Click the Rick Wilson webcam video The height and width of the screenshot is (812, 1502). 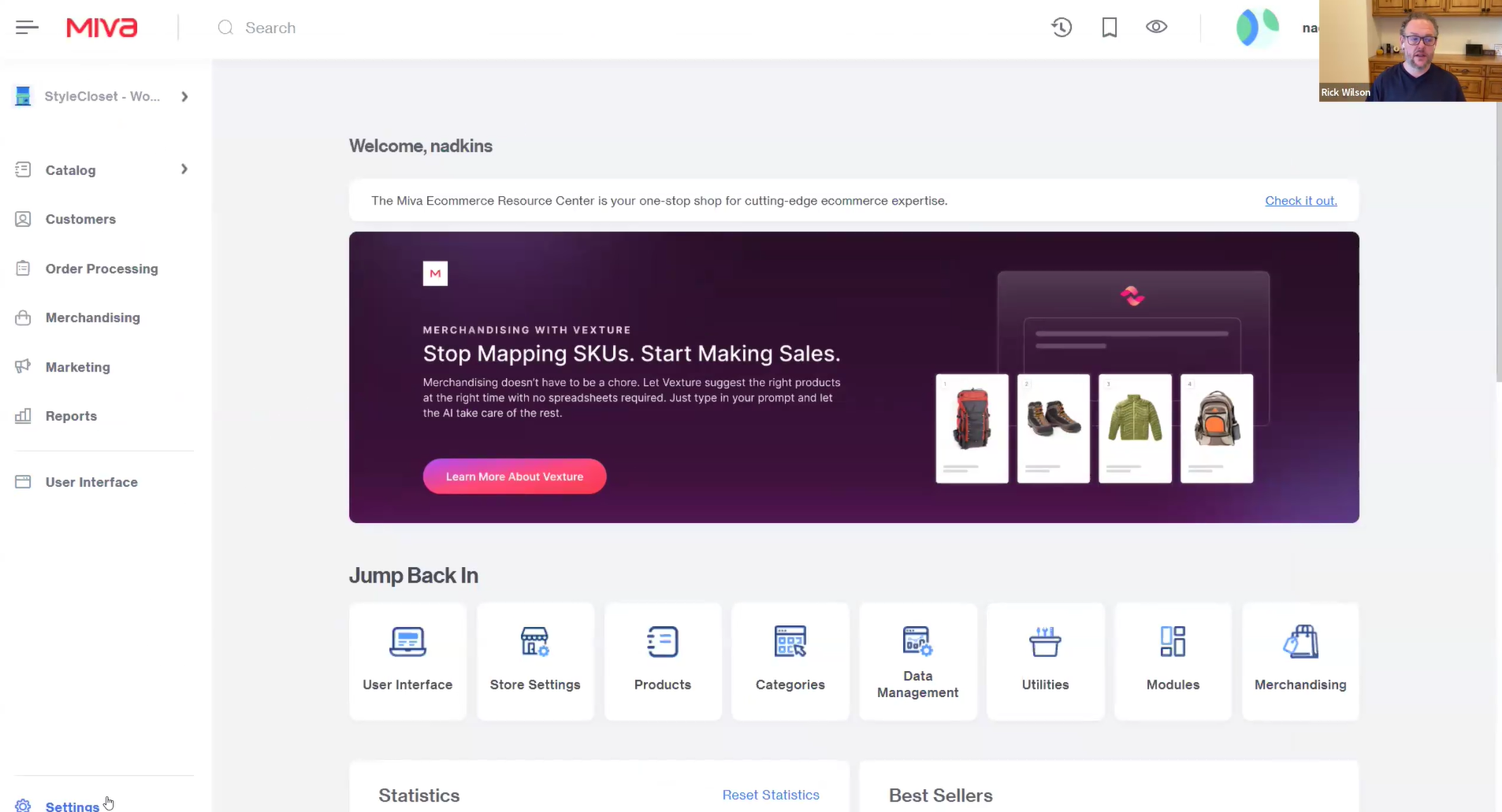coord(1411,50)
